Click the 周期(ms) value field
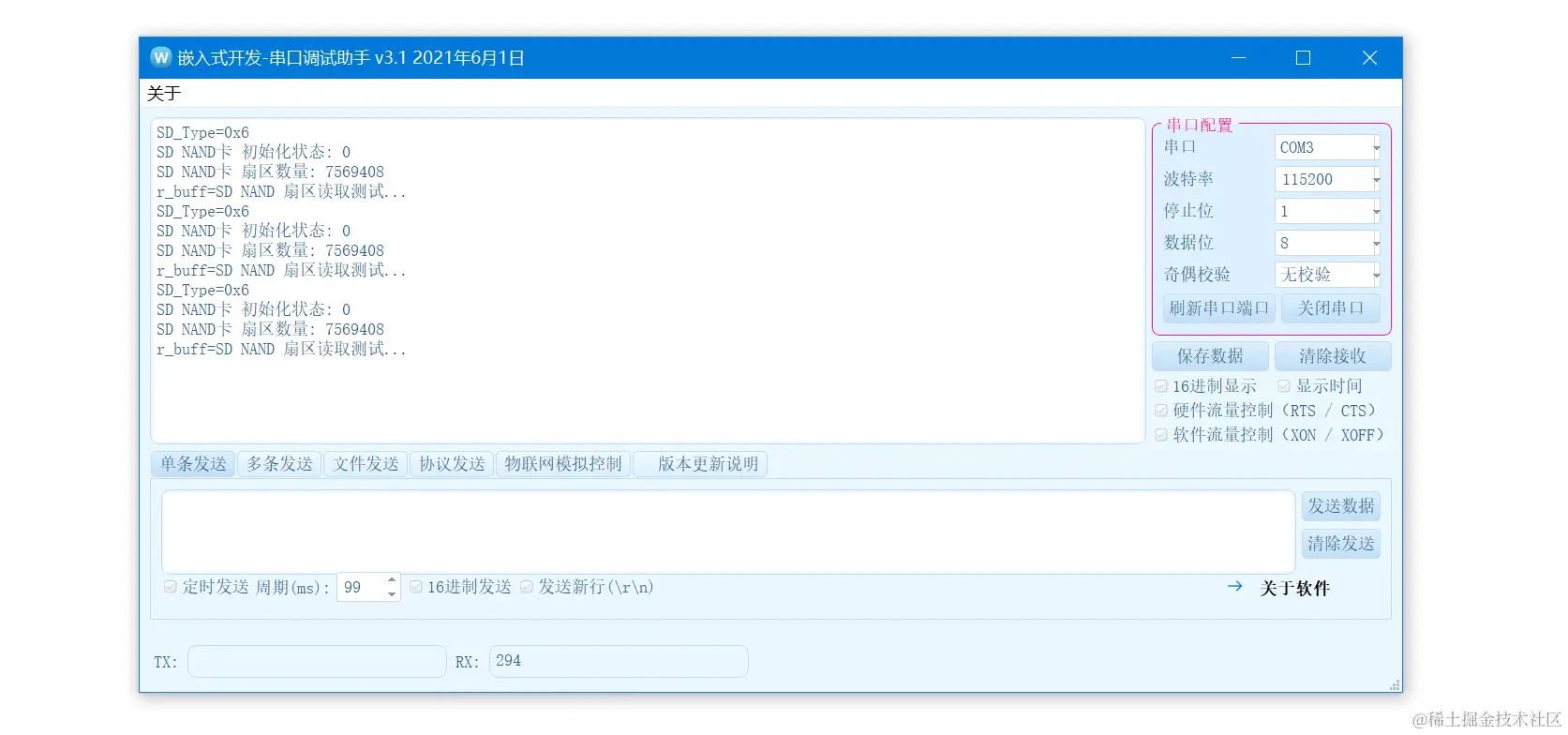 [x=361, y=587]
